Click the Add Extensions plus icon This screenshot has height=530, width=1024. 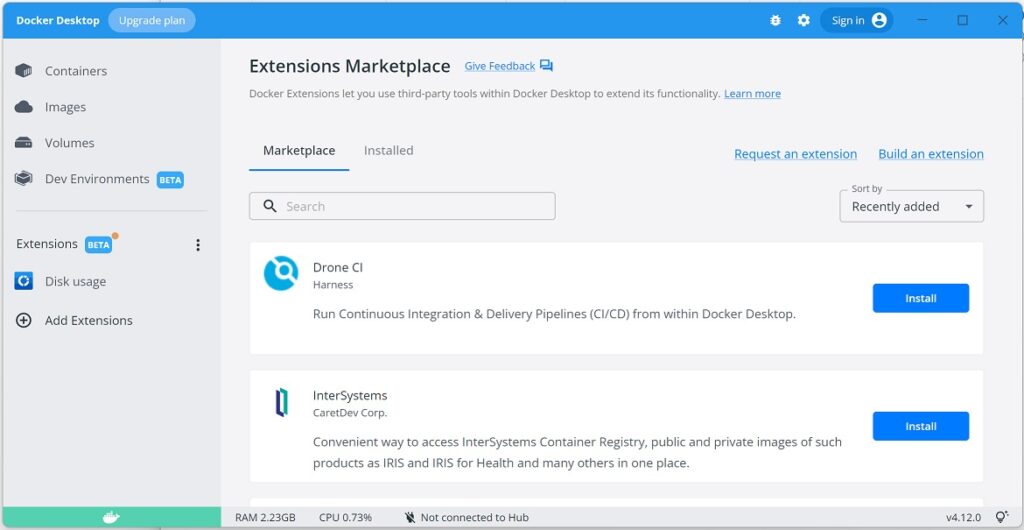pos(24,320)
